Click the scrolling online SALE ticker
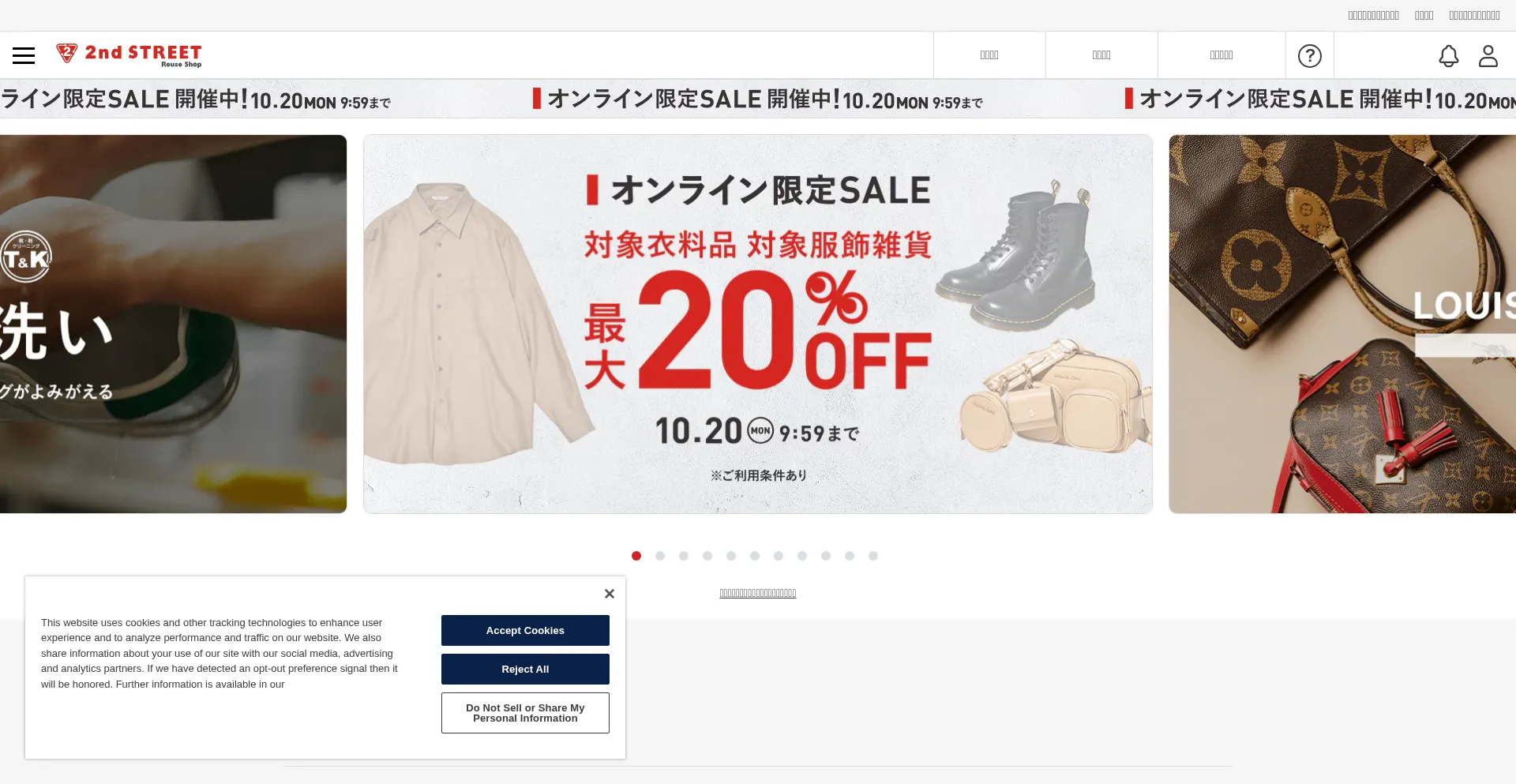 point(758,99)
